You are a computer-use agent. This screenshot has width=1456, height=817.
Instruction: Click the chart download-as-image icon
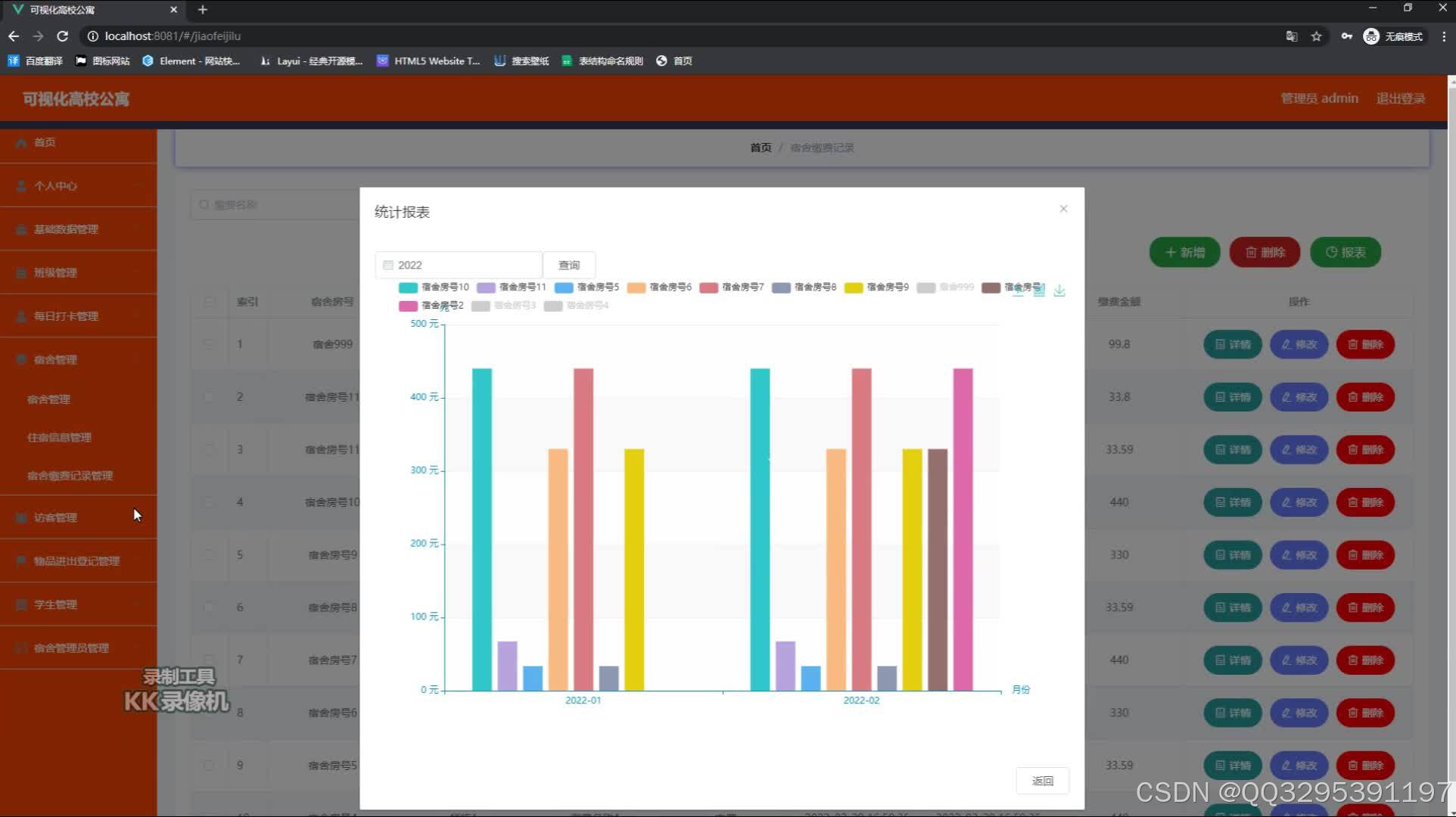coord(1059,290)
